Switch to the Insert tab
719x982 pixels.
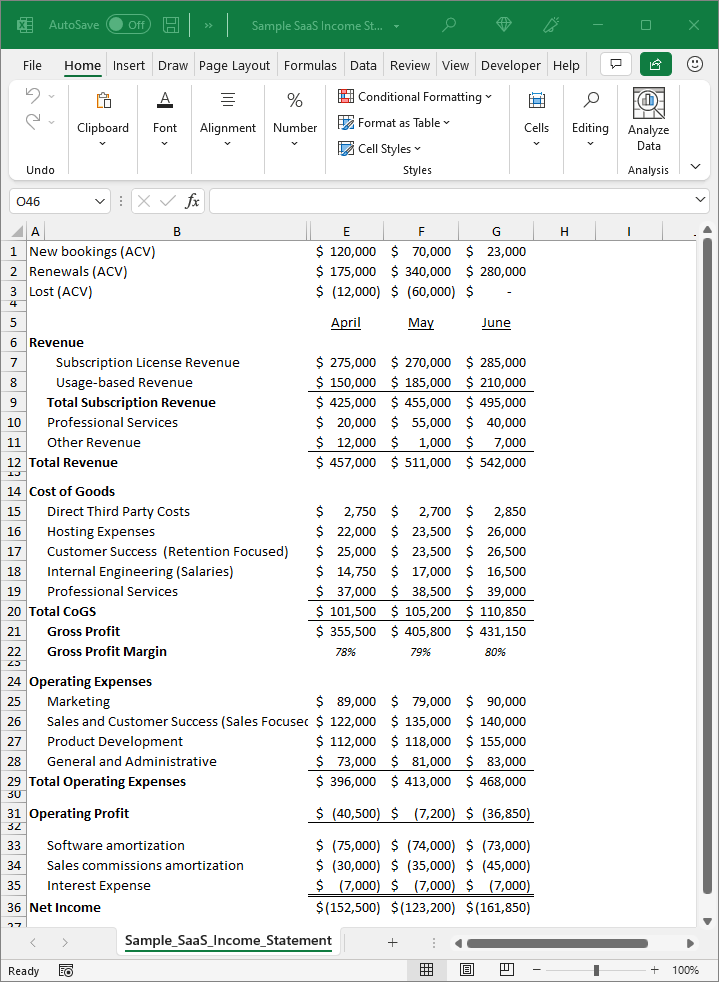coord(128,65)
